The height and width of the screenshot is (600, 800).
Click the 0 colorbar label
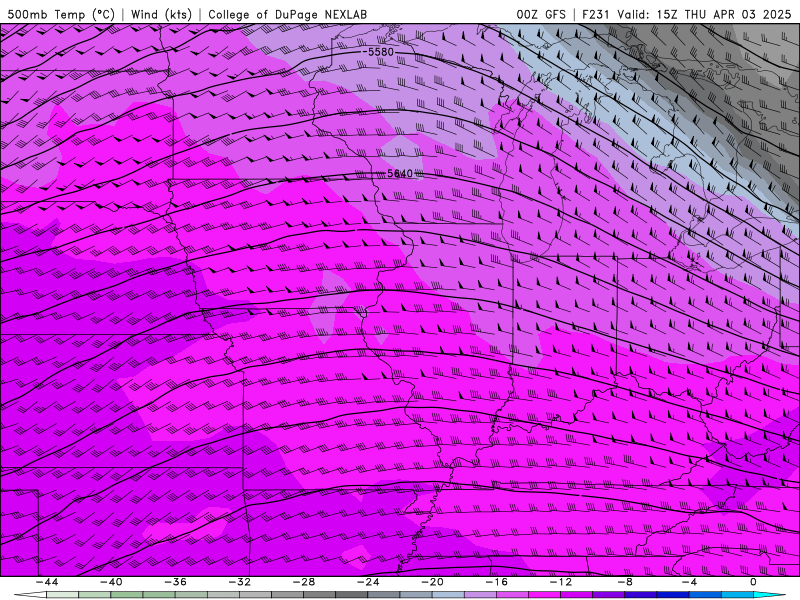point(753,582)
